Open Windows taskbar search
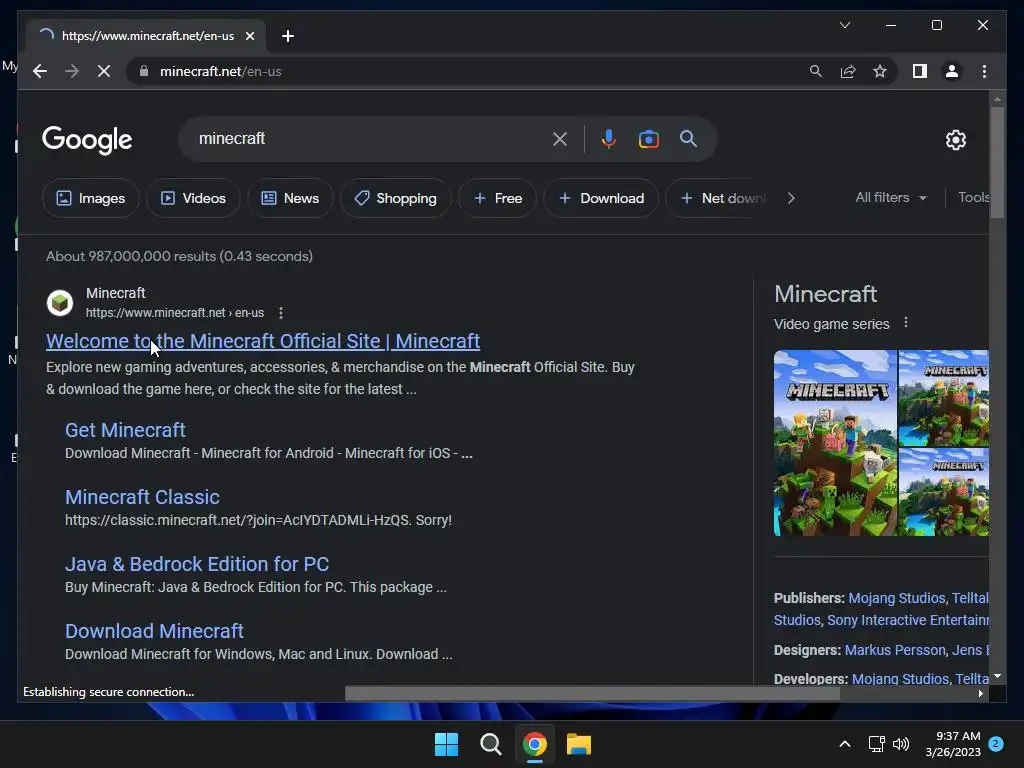The width and height of the screenshot is (1024, 768). (490, 744)
